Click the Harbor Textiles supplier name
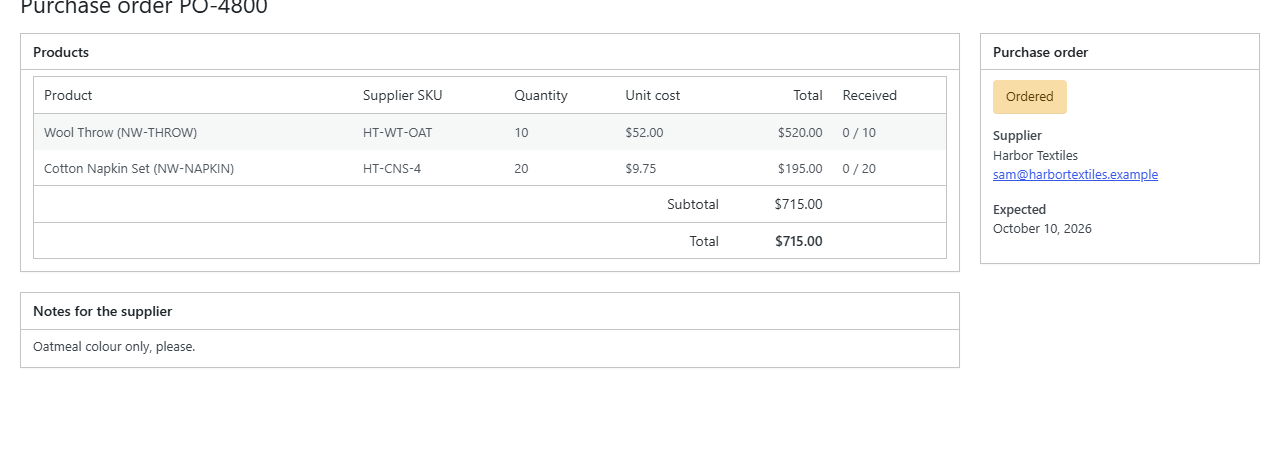Screen dimensions: 1280x452 (1035, 155)
